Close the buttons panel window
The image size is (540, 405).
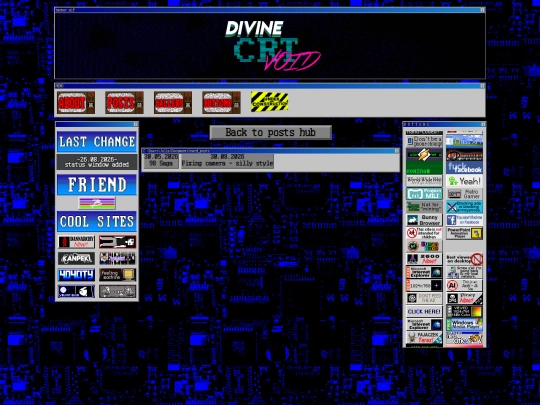pos(483,124)
